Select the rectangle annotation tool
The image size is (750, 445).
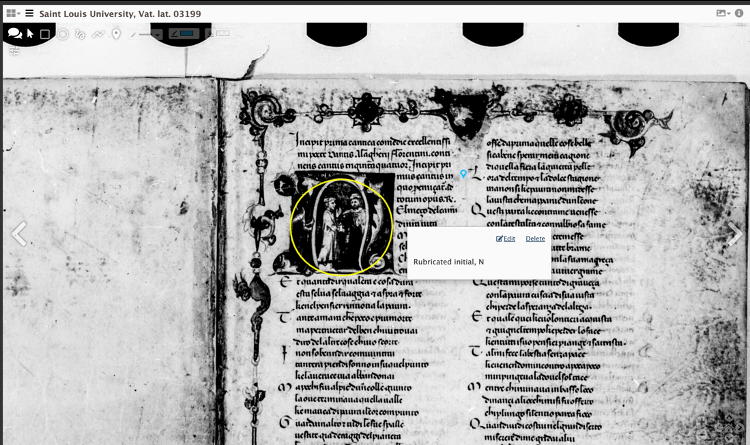(45, 34)
